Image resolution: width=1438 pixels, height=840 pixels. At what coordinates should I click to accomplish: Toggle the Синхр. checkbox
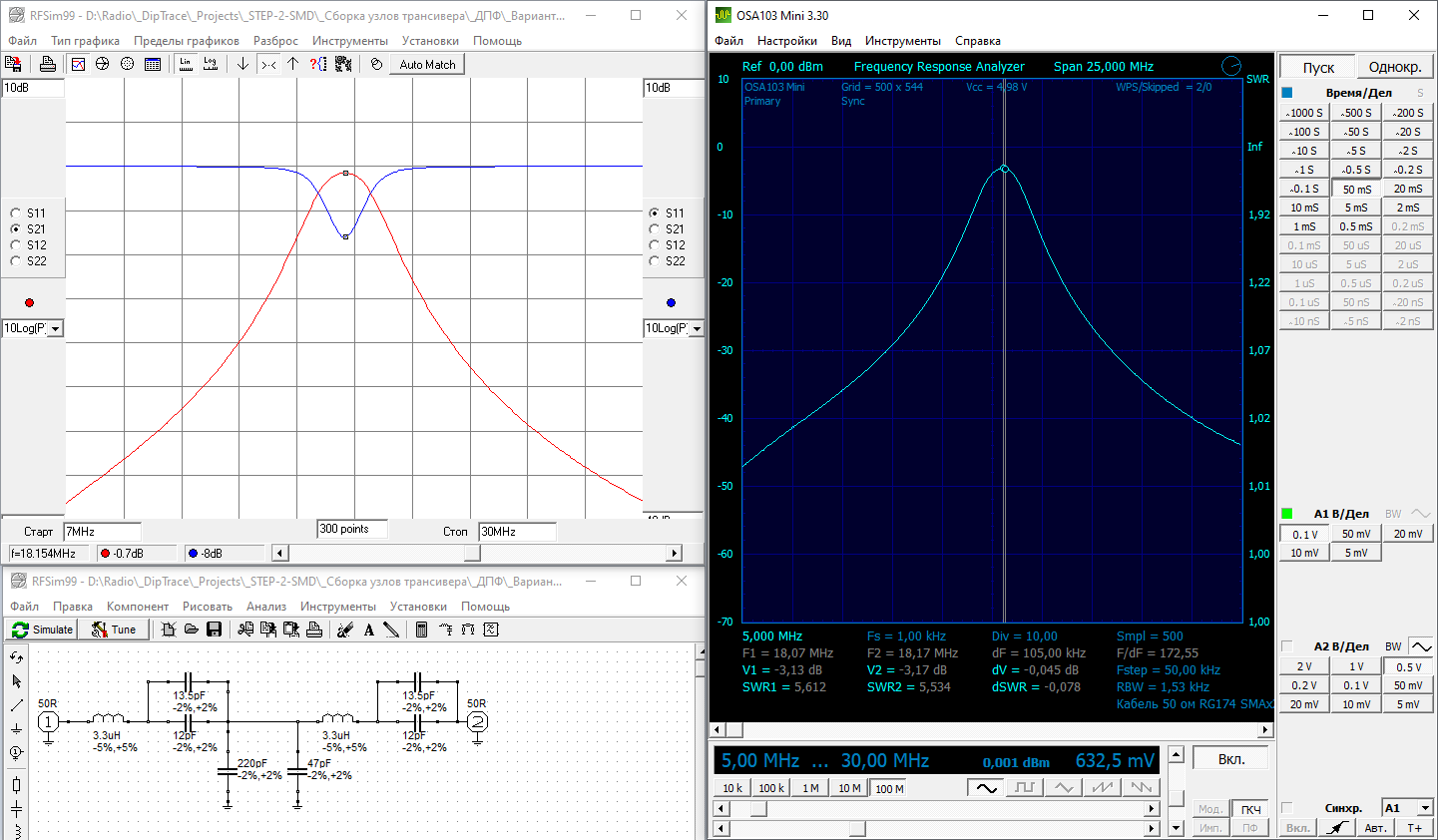coord(1287,808)
